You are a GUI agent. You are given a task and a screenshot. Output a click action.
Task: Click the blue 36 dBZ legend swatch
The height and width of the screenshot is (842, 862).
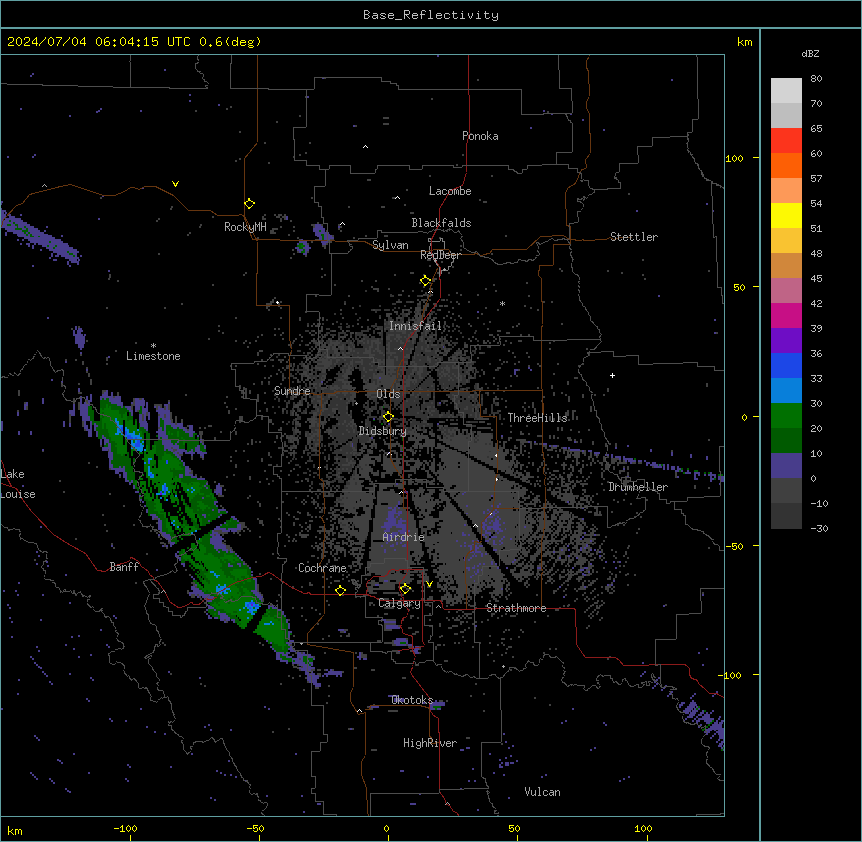pos(786,365)
